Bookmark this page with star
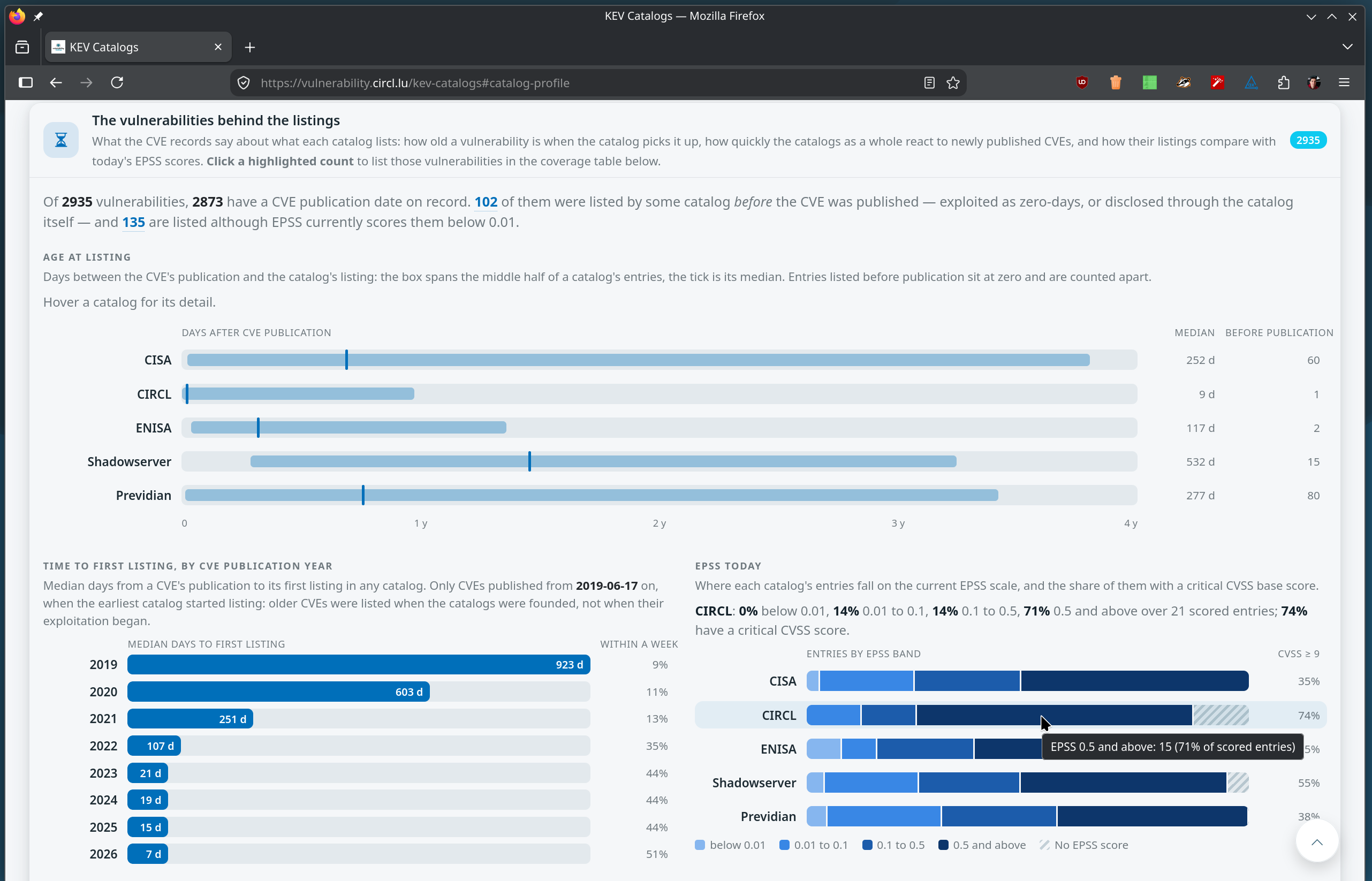Image resolution: width=1372 pixels, height=881 pixels. point(953,83)
